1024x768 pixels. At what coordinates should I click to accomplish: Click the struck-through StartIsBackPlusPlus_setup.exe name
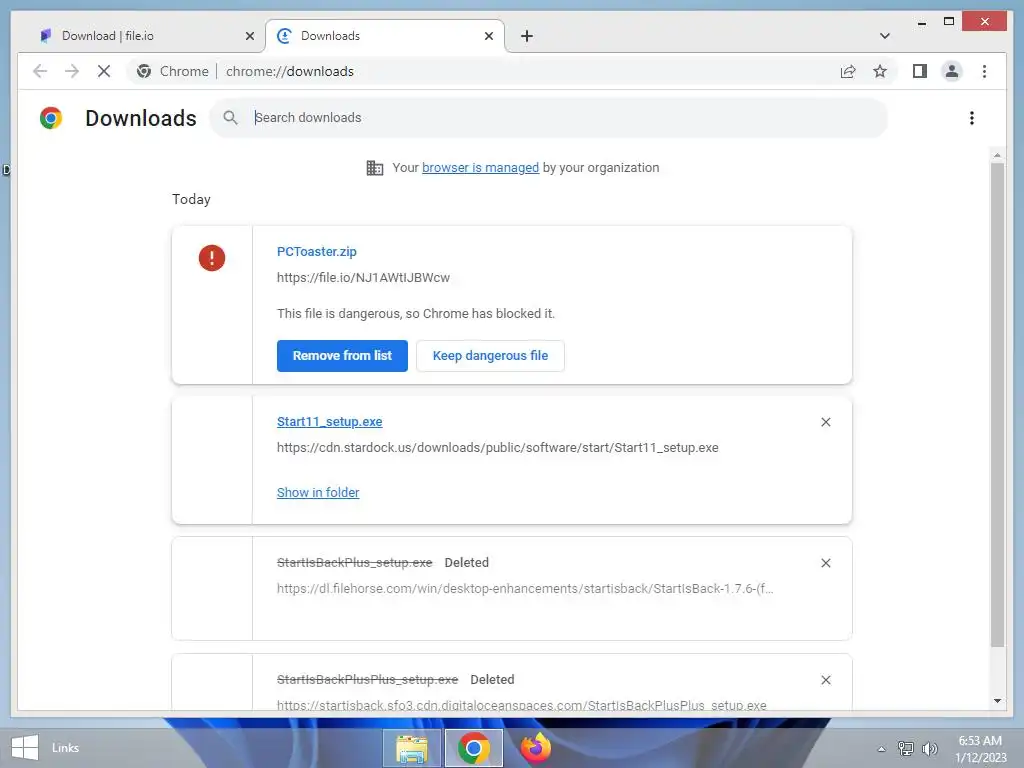tap(368, 680)
